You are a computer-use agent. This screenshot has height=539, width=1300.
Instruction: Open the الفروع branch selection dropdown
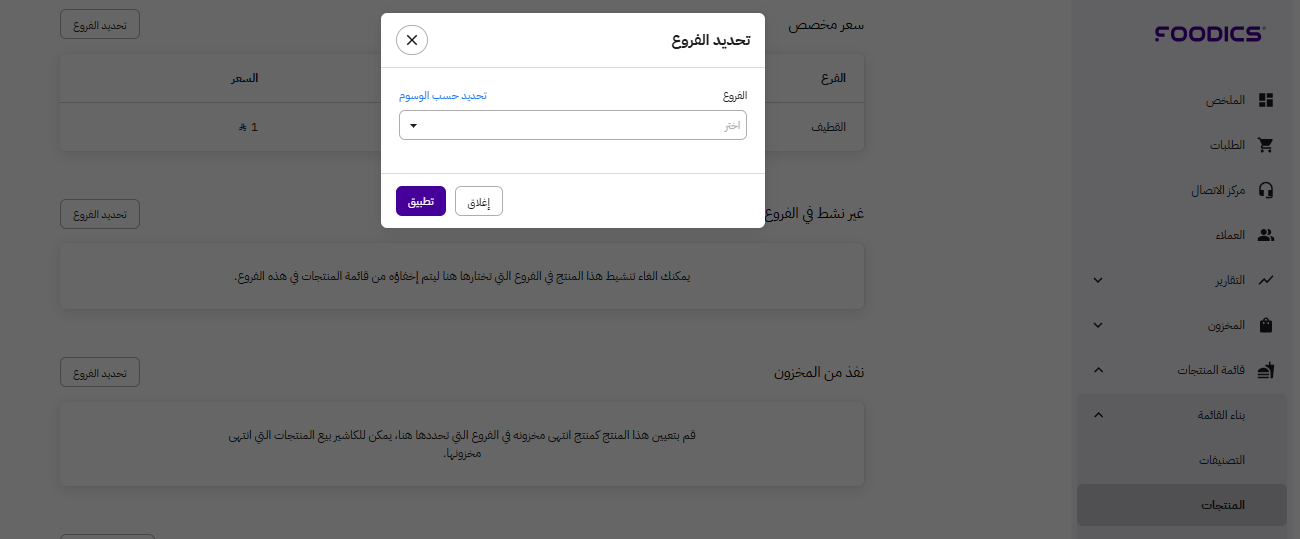click(572, 125)
